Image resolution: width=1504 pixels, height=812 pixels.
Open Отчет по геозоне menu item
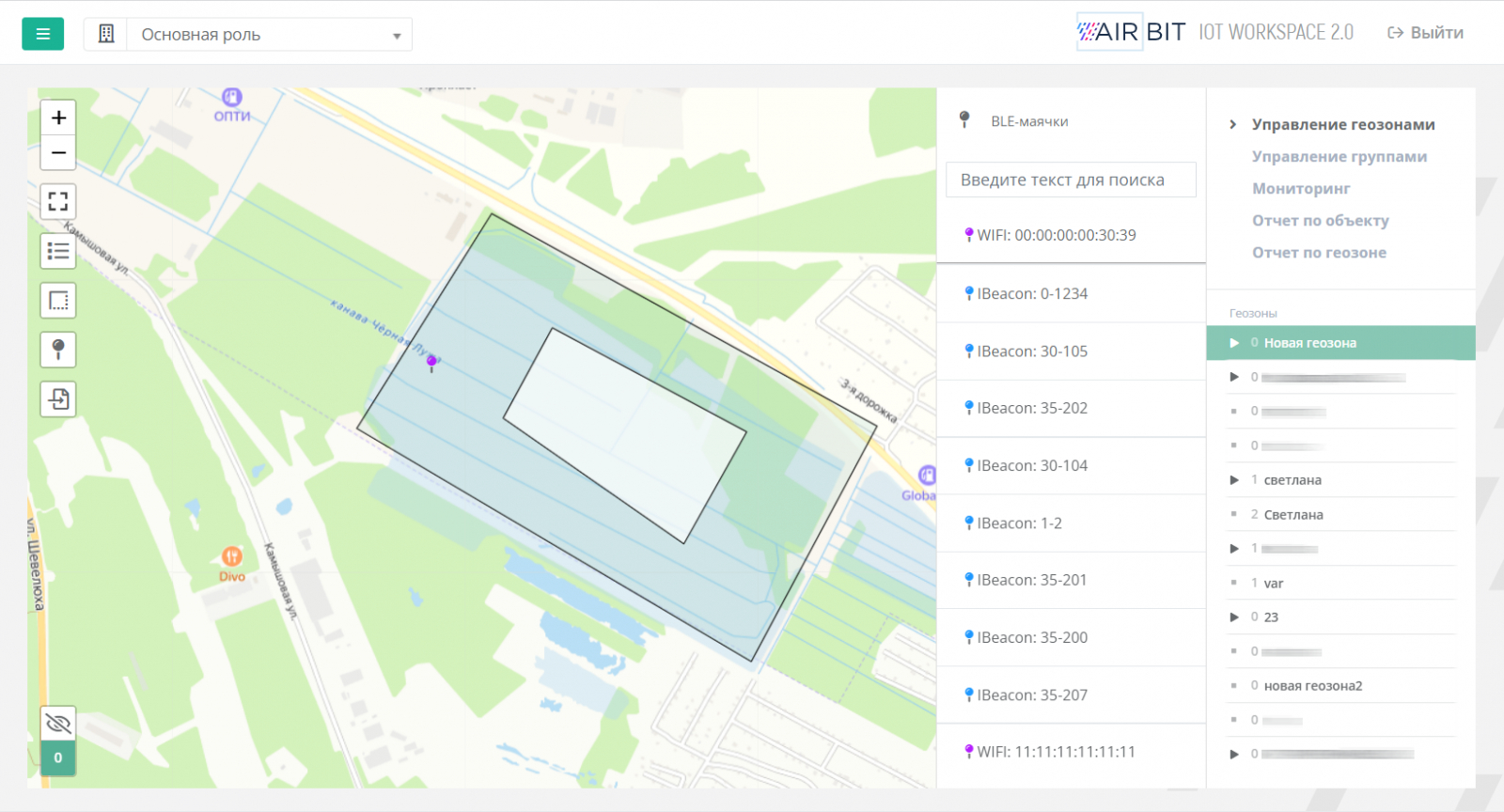1319,252
